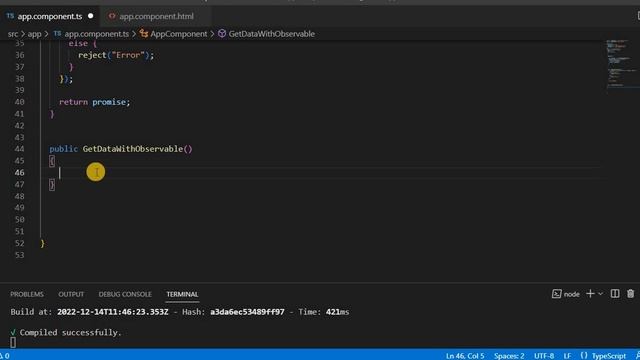Open the OUTPUT panel tab
This screenshot has height=360, width=640.
click(x=71, y=294)
